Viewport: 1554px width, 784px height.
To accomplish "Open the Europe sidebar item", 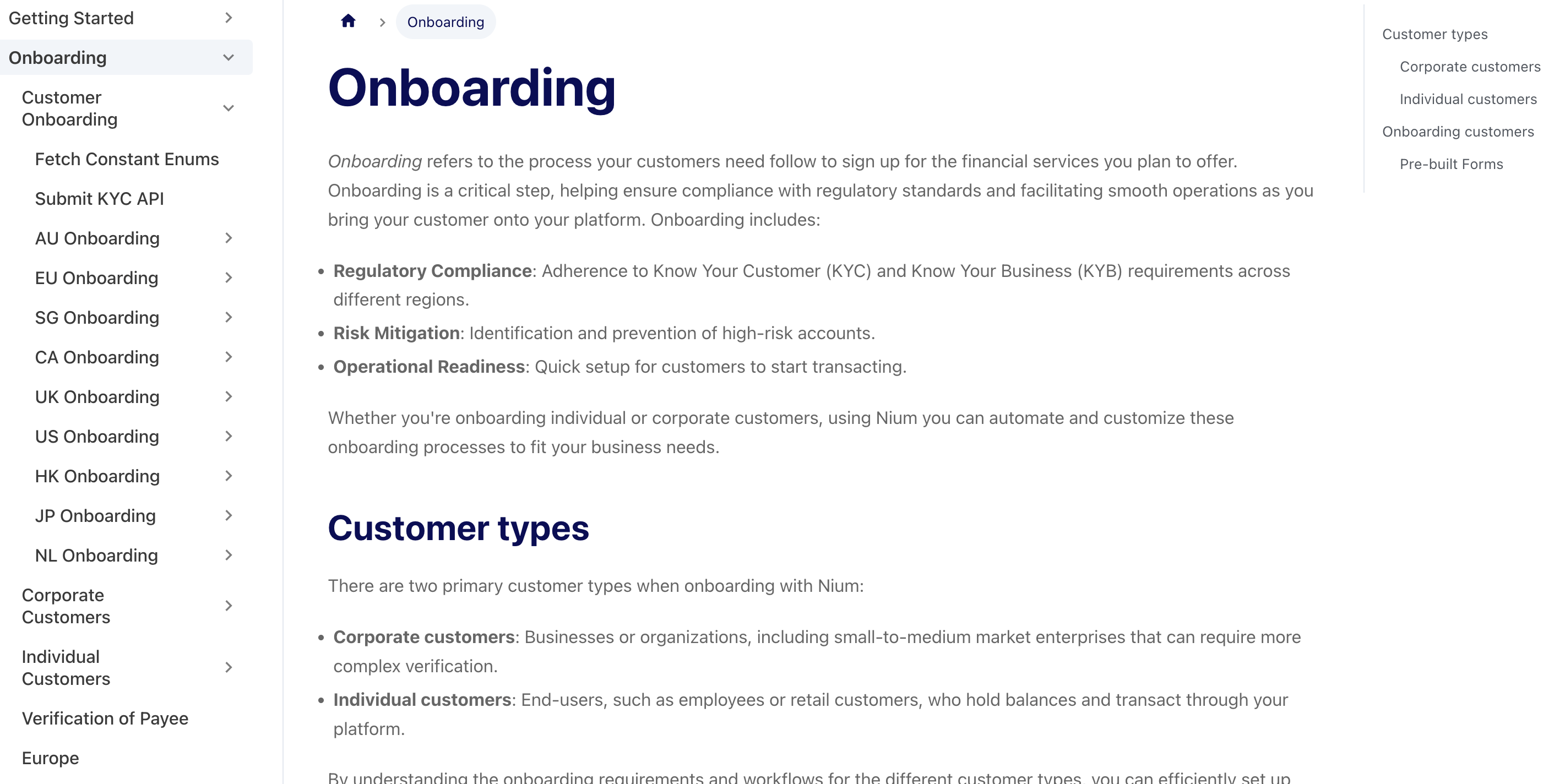I will point(51,758).
